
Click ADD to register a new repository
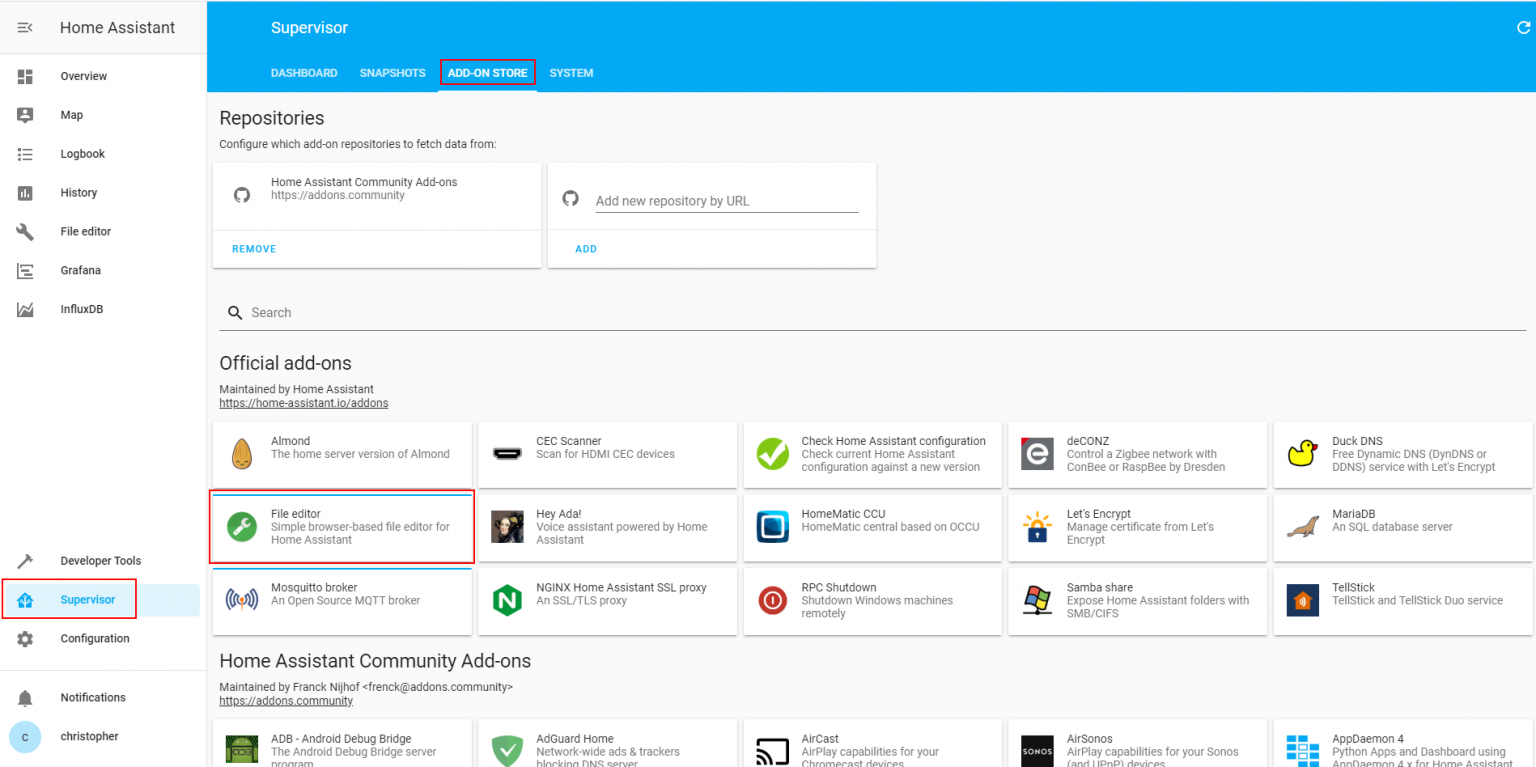pyautogui.click(x=586, y=248)
